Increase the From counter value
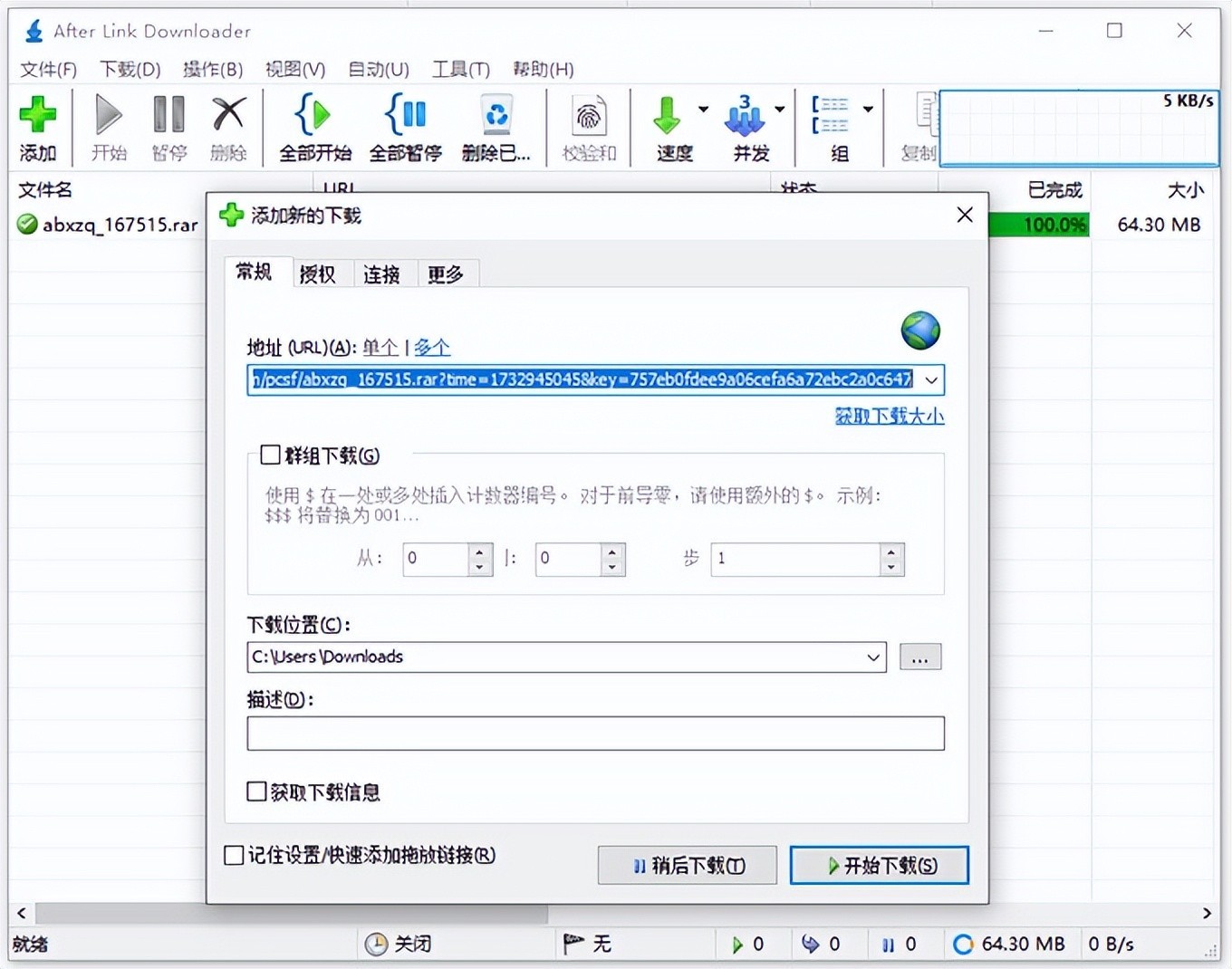 pos(480,552)
